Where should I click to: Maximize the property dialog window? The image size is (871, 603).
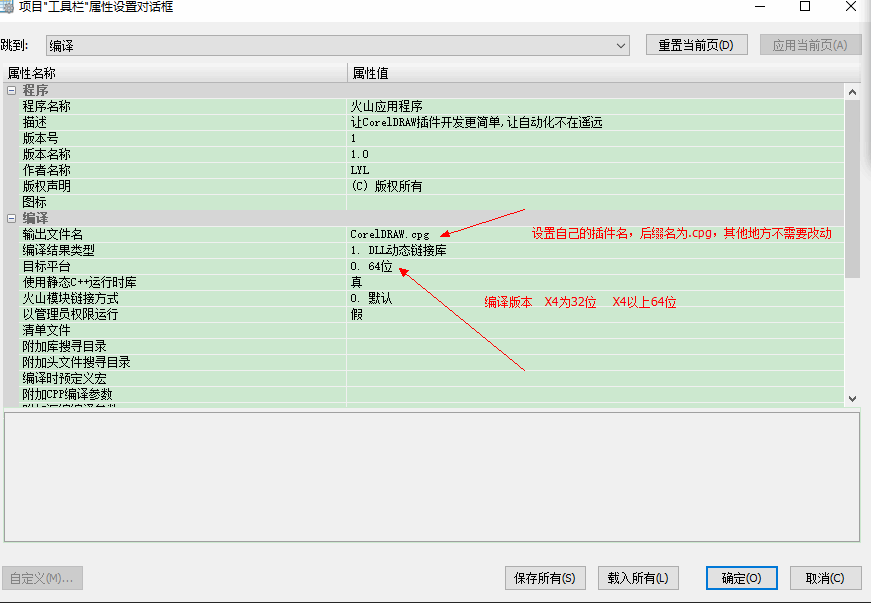804,6
